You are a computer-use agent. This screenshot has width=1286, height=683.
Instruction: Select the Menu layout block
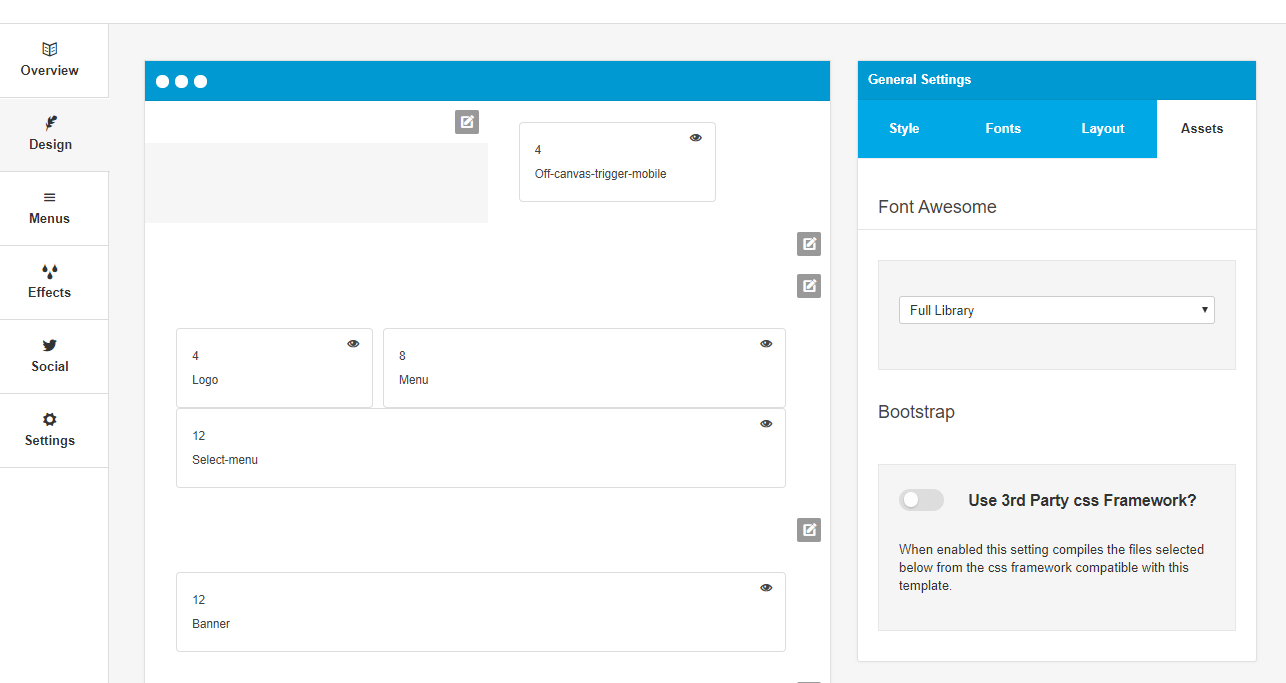(584, 368)
